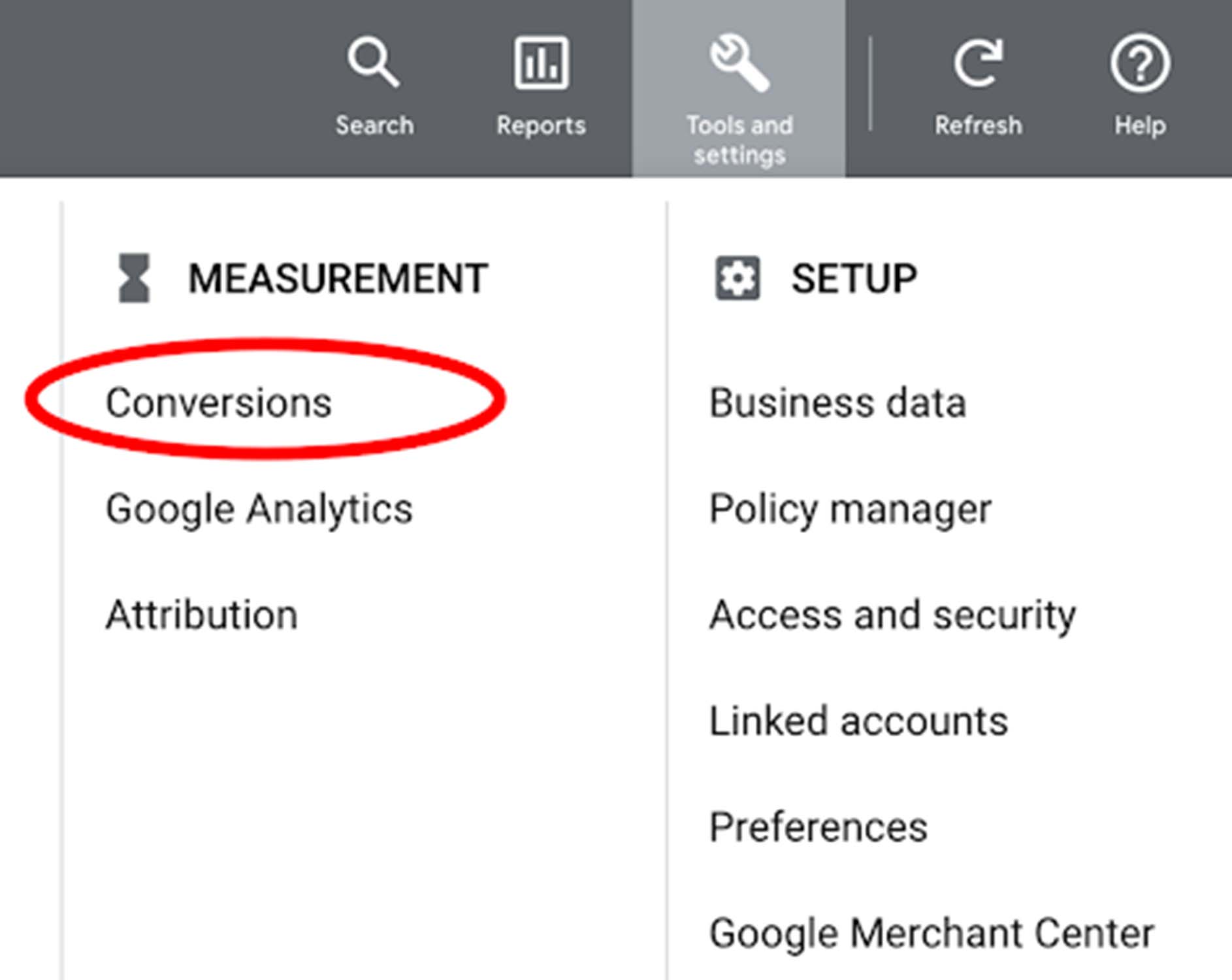Viewport: 1232px width, 980px height.
Task: Click the Search magnifier icon
Action: point(373,62)
